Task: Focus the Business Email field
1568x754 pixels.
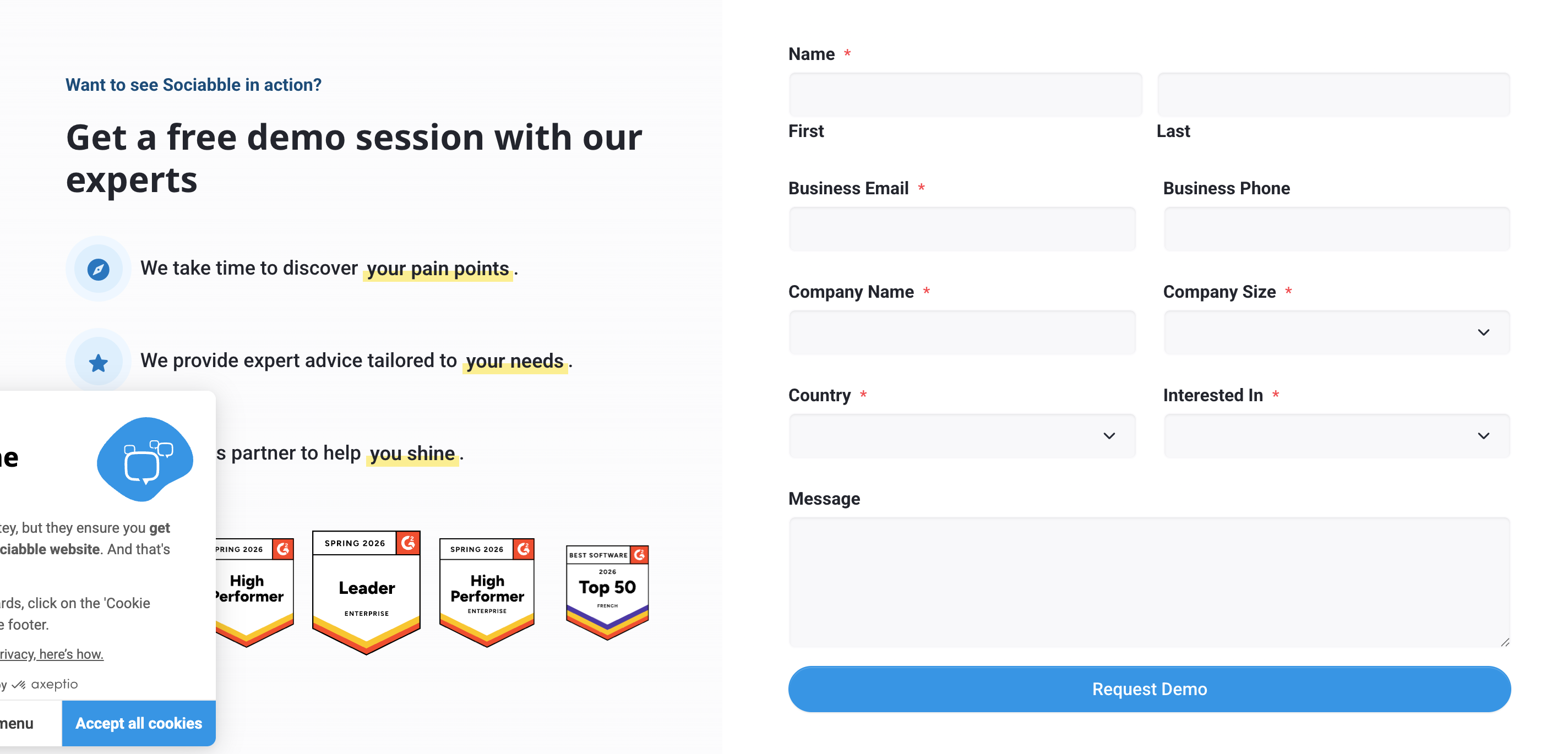Action: point(962,229)
